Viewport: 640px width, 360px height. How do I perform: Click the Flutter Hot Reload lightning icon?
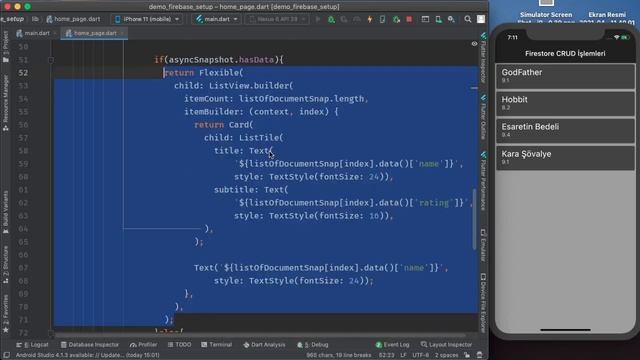coord(370,19)
